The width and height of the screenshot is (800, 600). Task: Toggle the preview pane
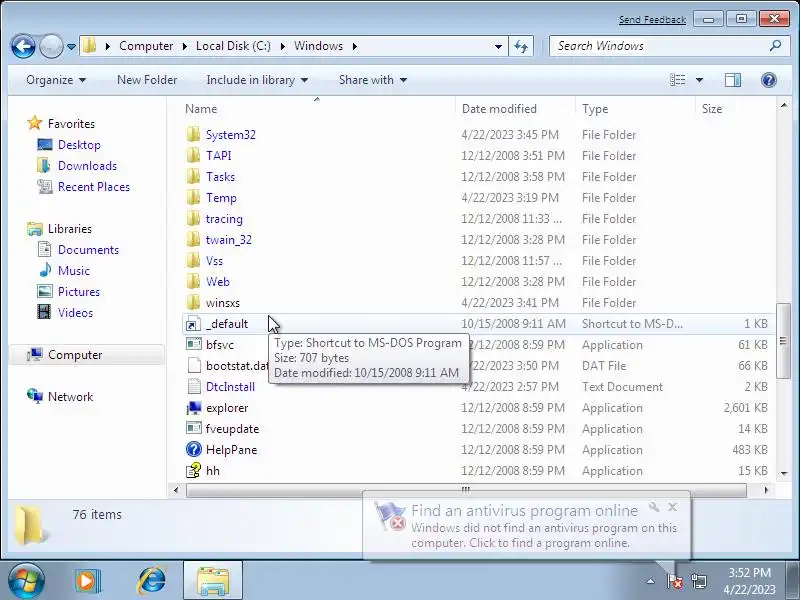[733, 80]
